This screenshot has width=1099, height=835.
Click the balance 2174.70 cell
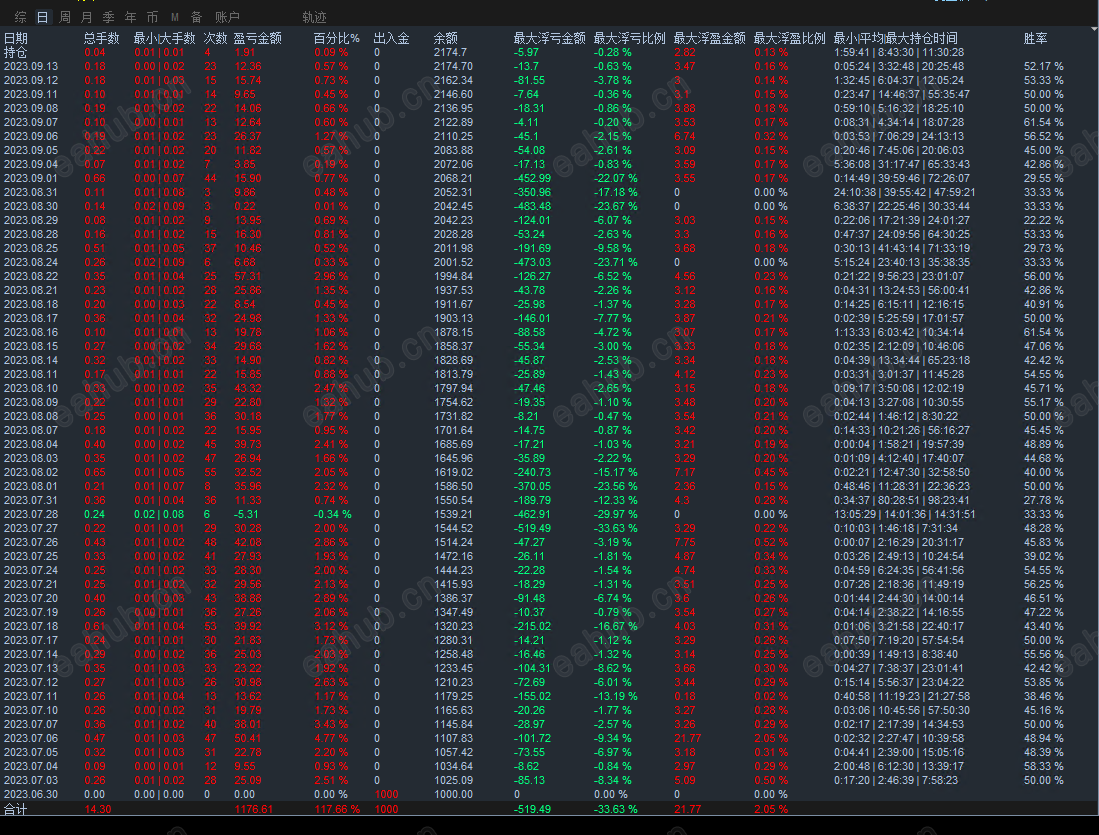tap(453, 67)
